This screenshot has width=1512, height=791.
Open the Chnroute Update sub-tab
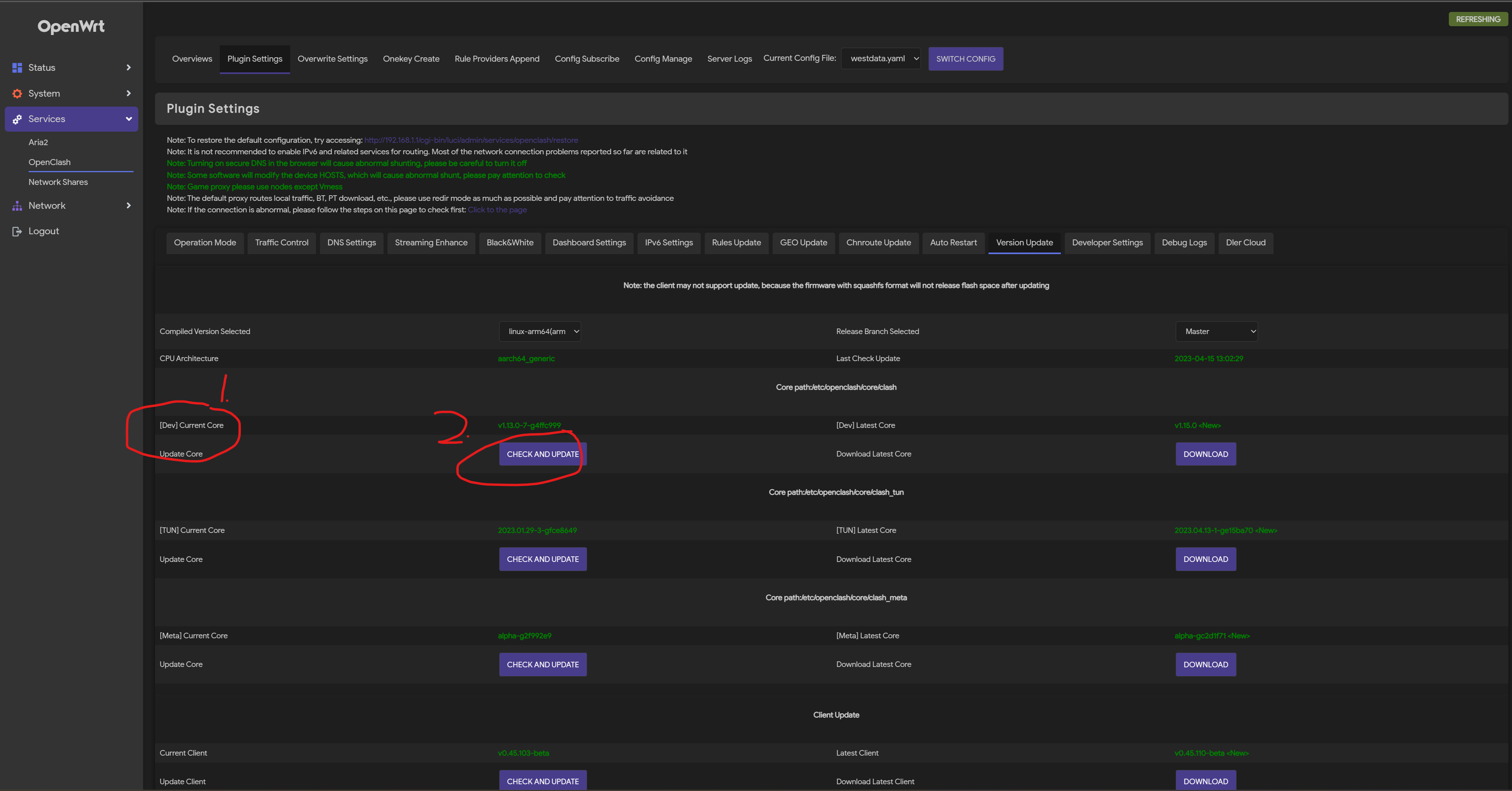(879, 243)
